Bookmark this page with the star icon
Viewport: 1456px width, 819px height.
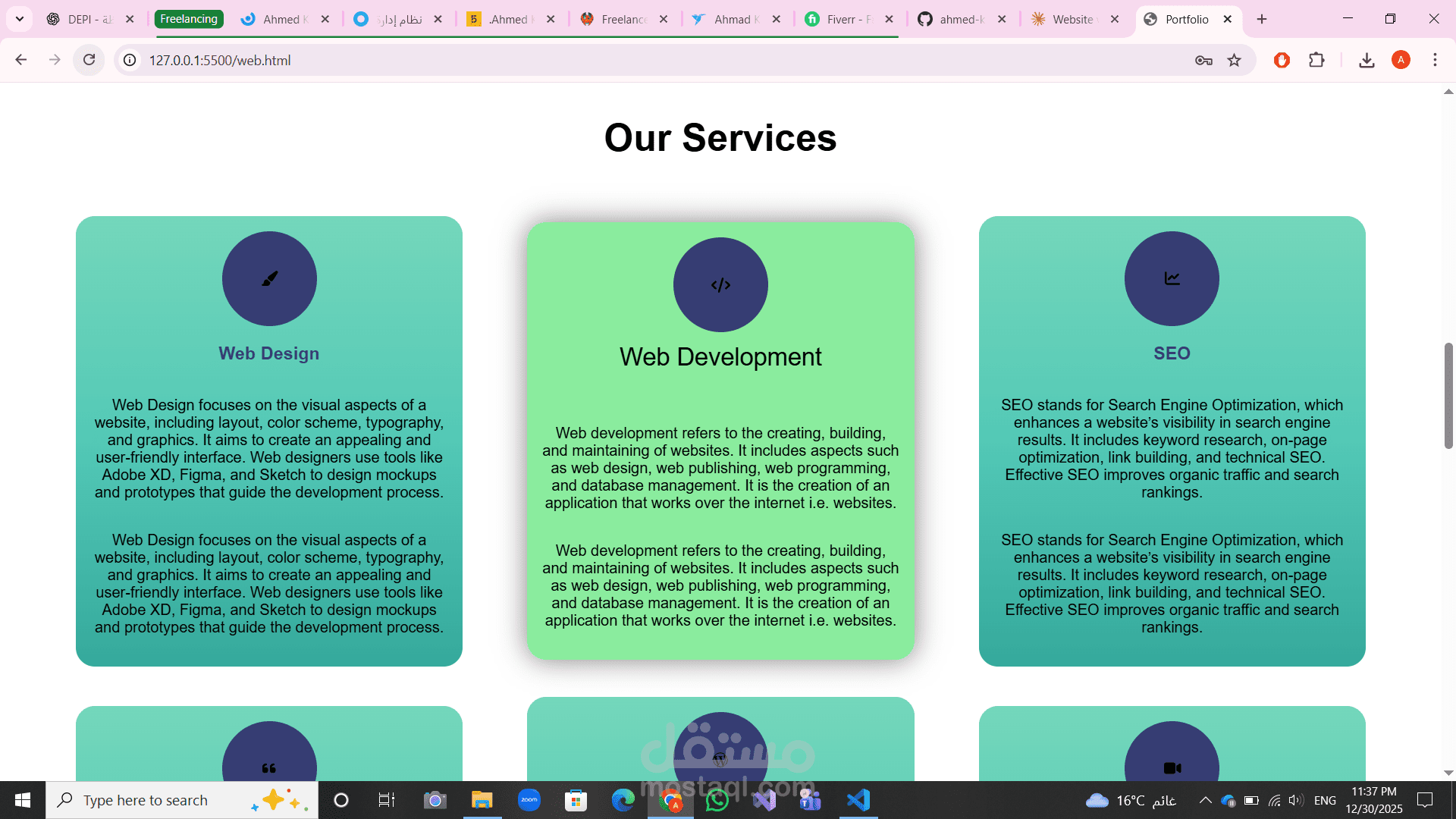coord(1235,60)
